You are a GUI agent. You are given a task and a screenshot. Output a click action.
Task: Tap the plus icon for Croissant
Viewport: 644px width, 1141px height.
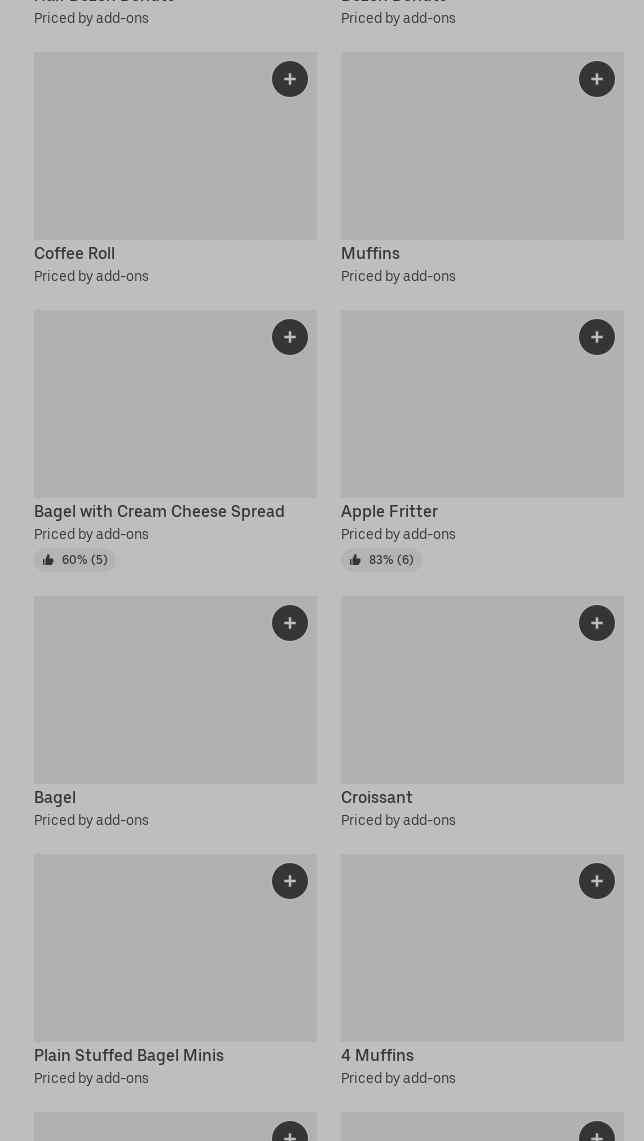597,623
